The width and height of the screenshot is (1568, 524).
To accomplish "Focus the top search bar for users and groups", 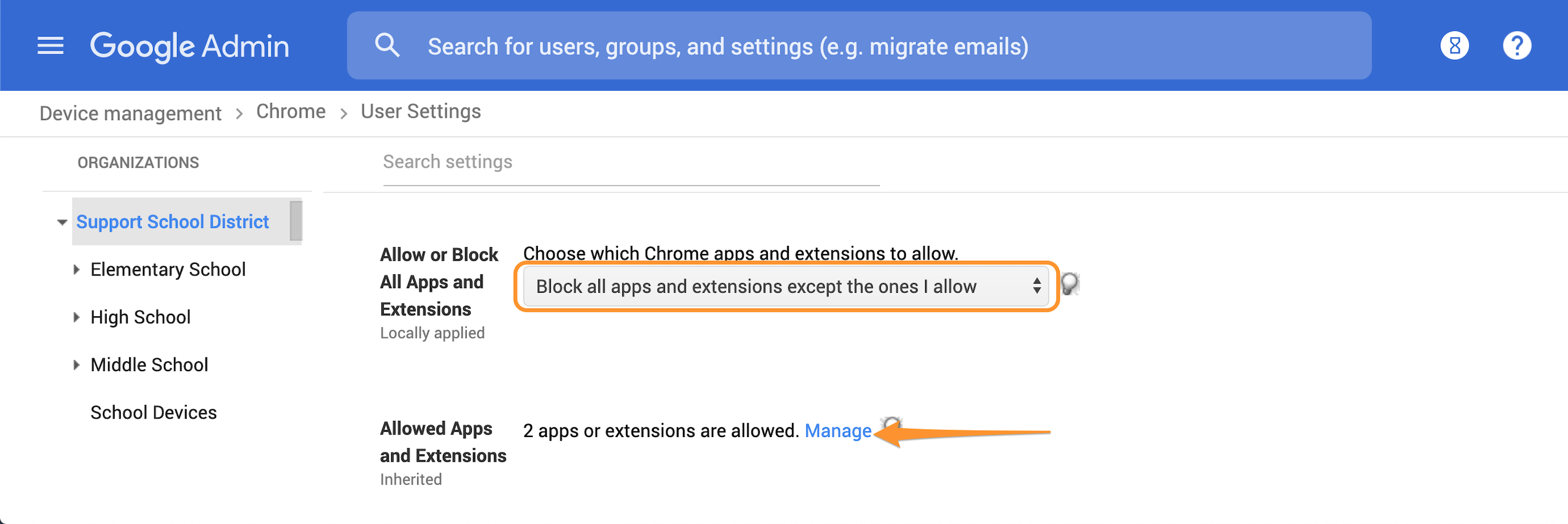I will point(859,46).
